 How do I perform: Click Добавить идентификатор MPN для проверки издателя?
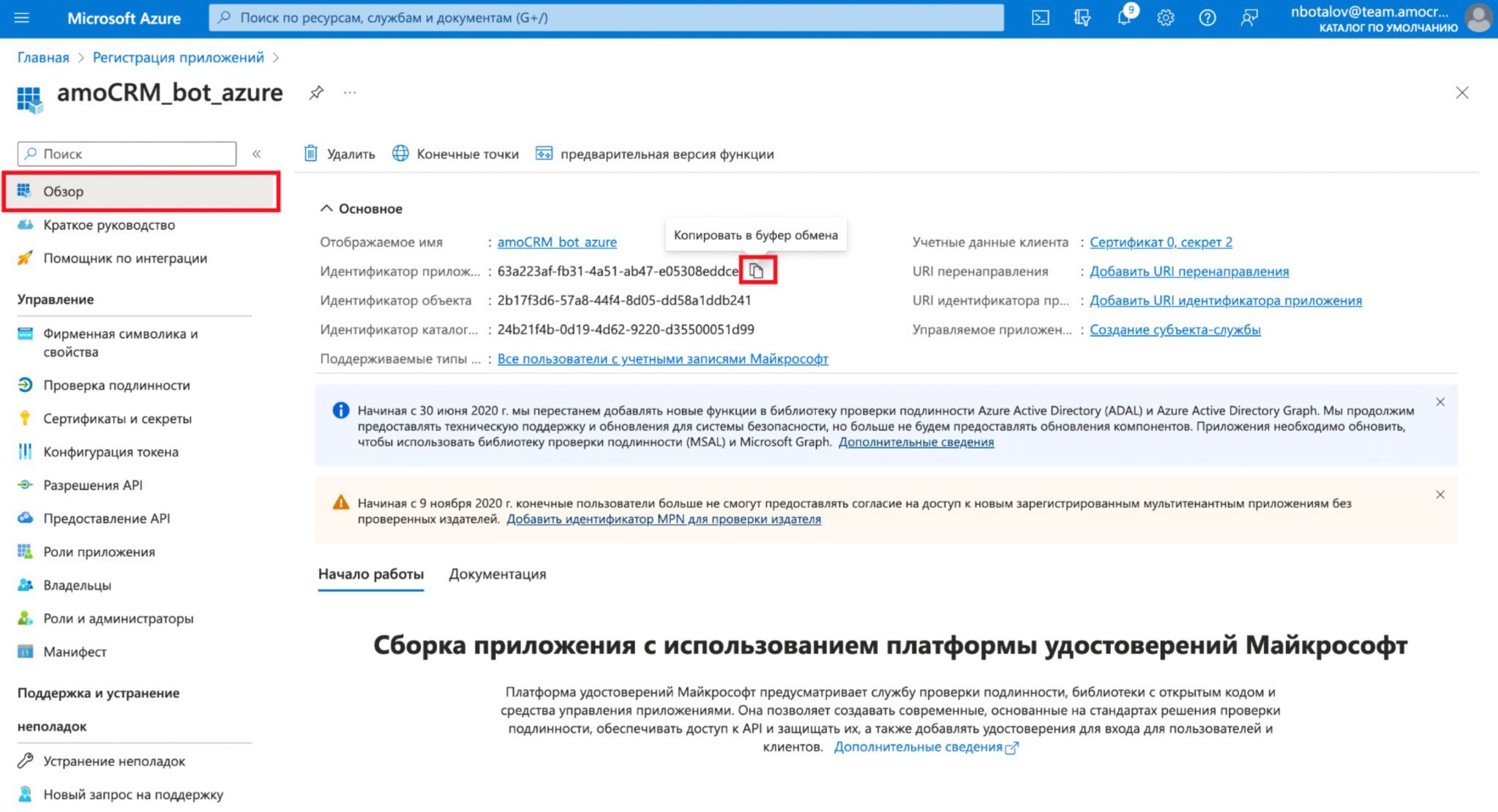click(664, 519)
